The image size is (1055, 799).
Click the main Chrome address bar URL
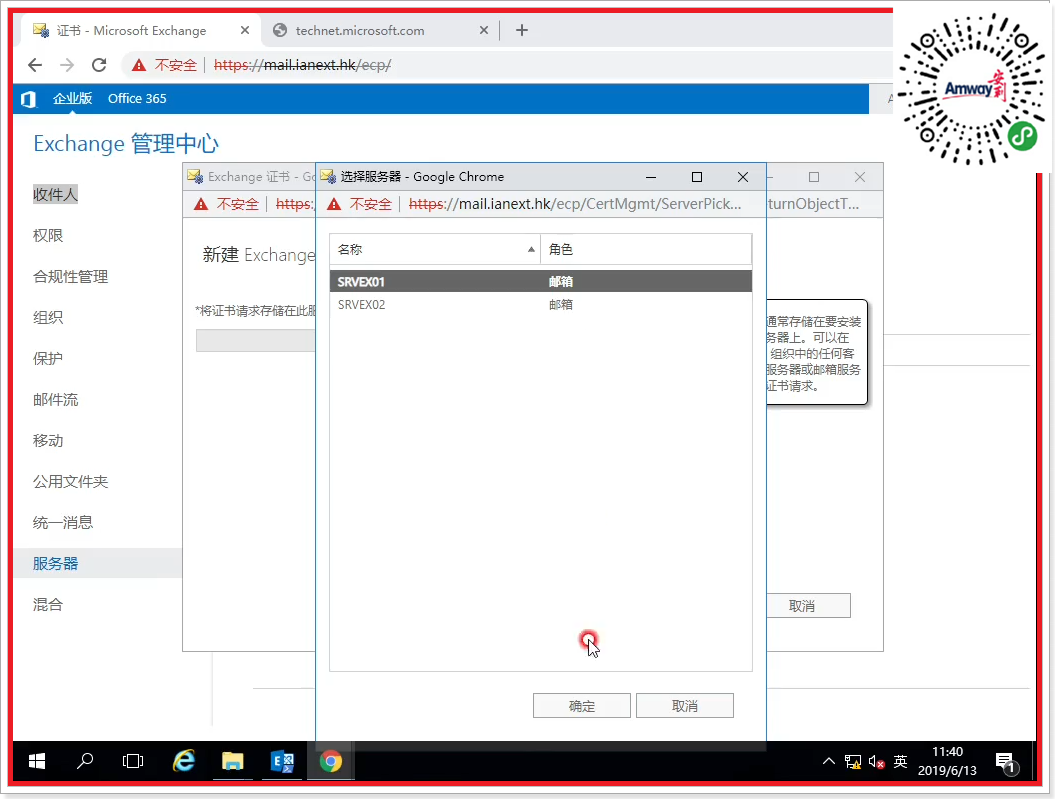click(x=302, y=65)
